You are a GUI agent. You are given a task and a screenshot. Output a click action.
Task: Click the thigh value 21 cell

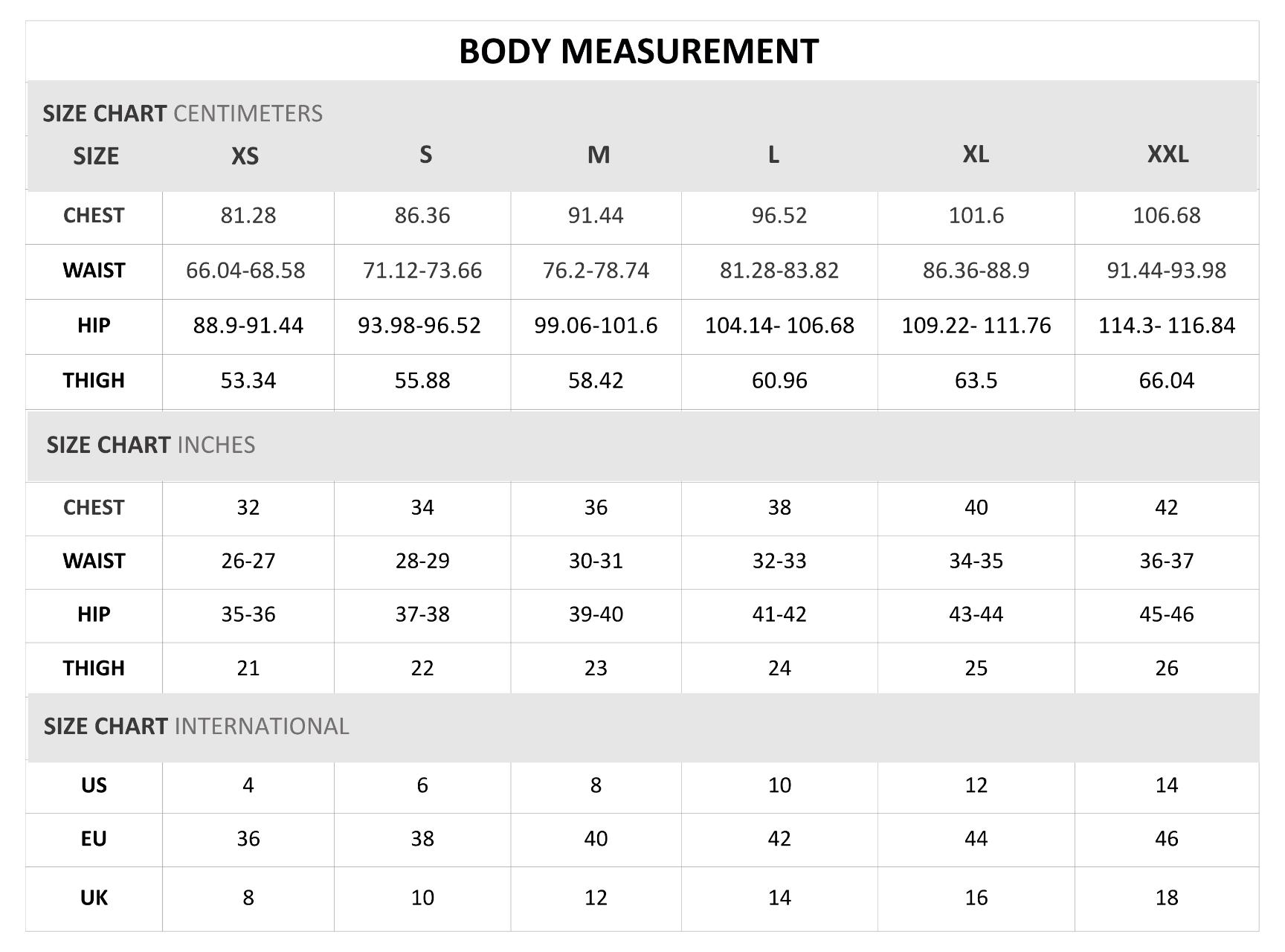pos(248,668)
